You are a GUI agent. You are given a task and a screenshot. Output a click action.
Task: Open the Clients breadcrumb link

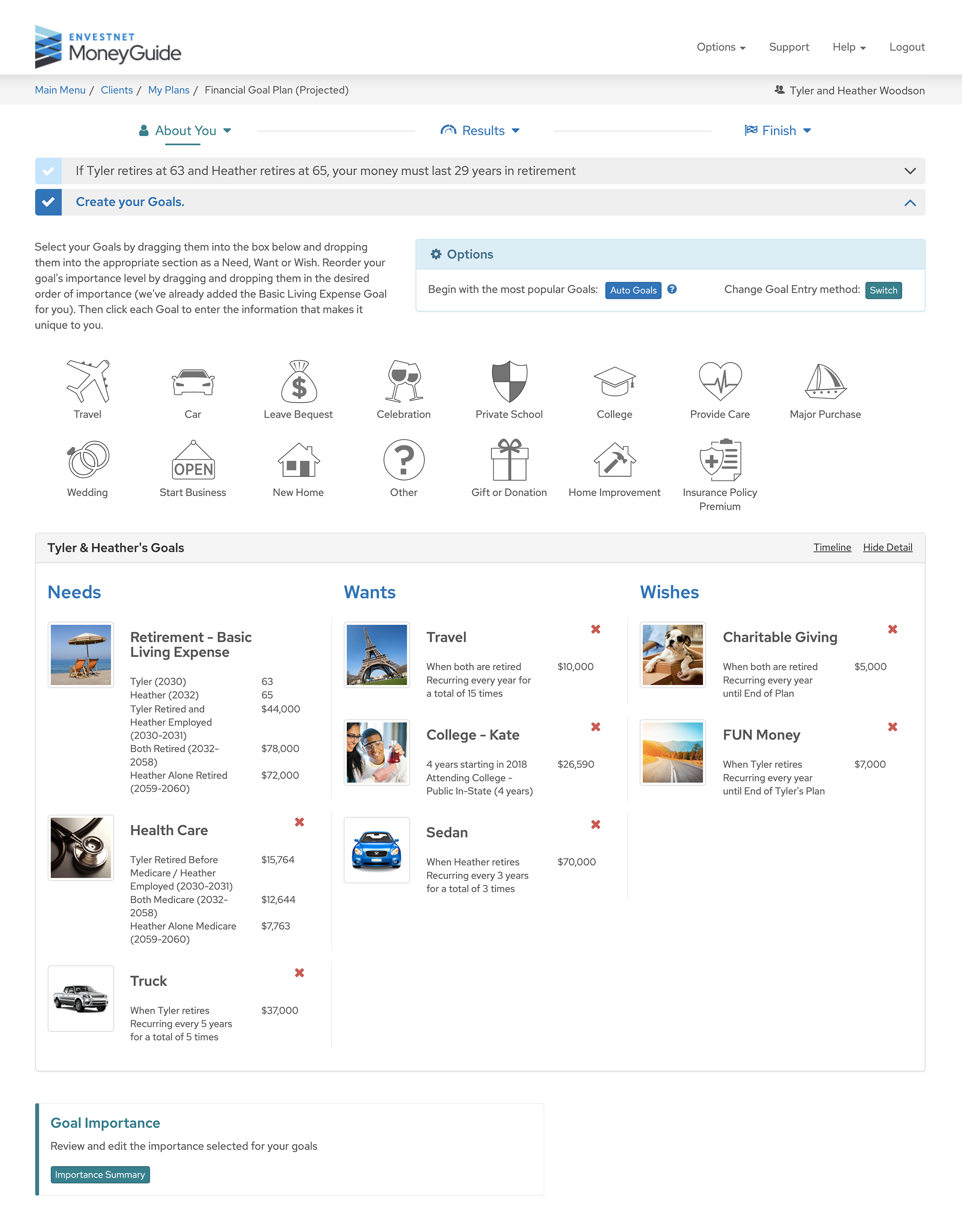[x=117, y=90]
